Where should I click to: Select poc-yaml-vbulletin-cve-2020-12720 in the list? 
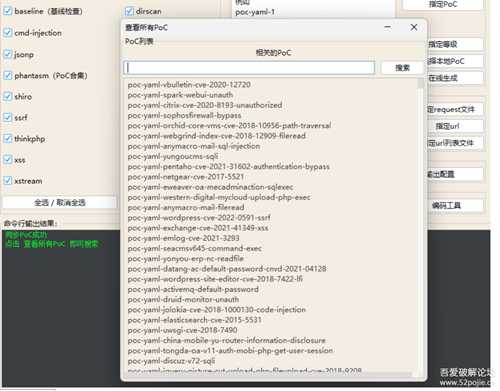point(189,85)
